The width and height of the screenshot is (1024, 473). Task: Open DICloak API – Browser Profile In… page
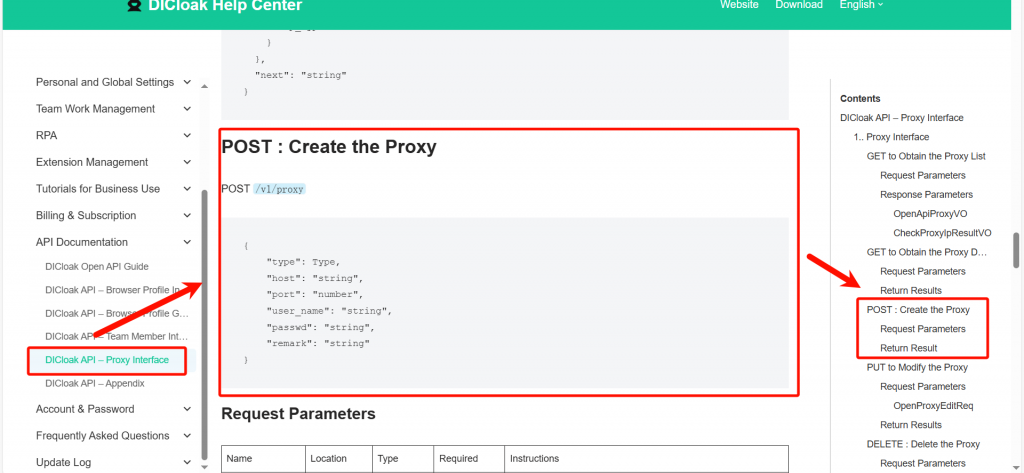(x=112, y=290)
